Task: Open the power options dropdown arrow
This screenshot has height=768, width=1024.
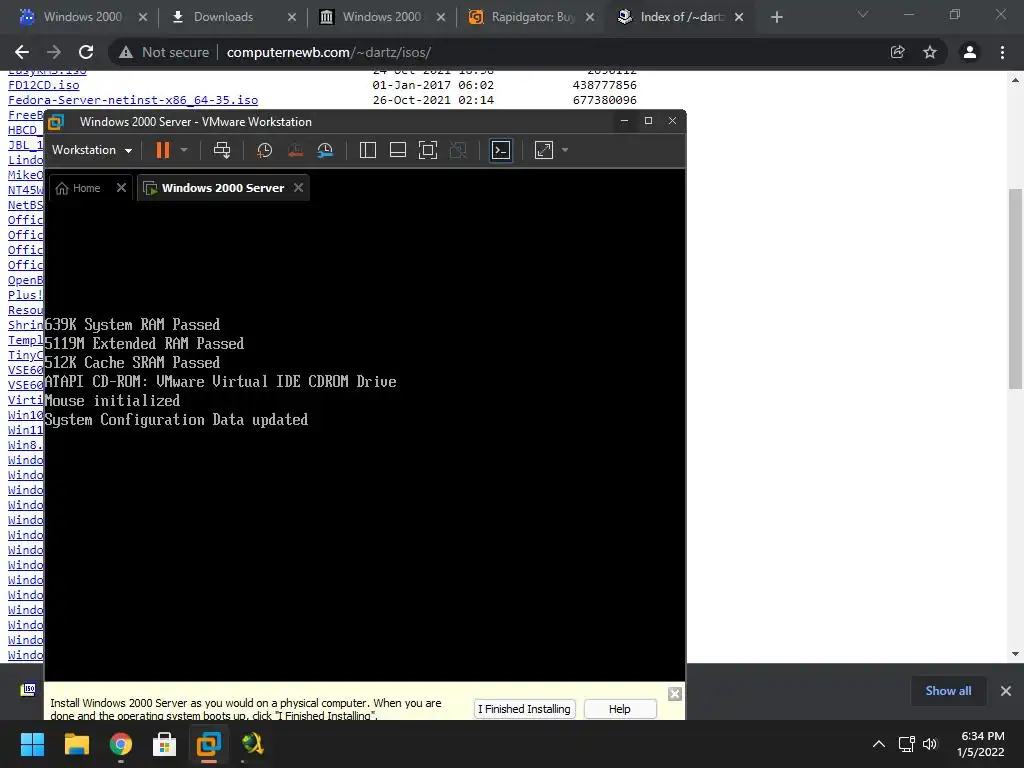Action: pos(184,150)
